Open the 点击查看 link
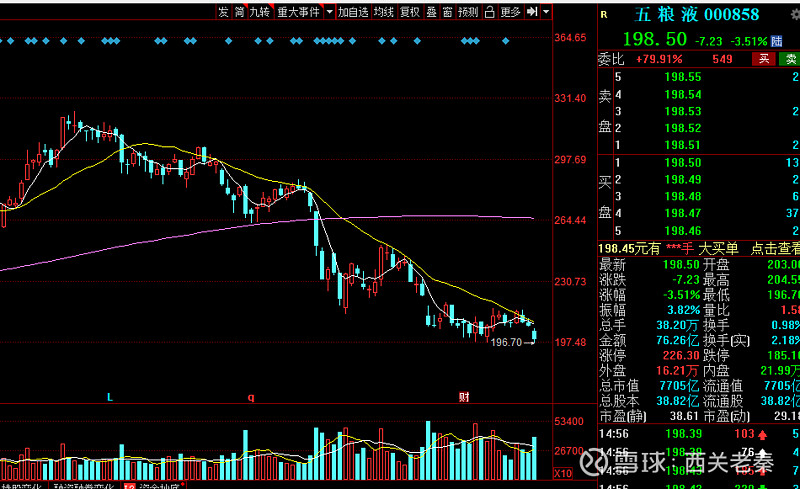 click(x=775, y=249)
